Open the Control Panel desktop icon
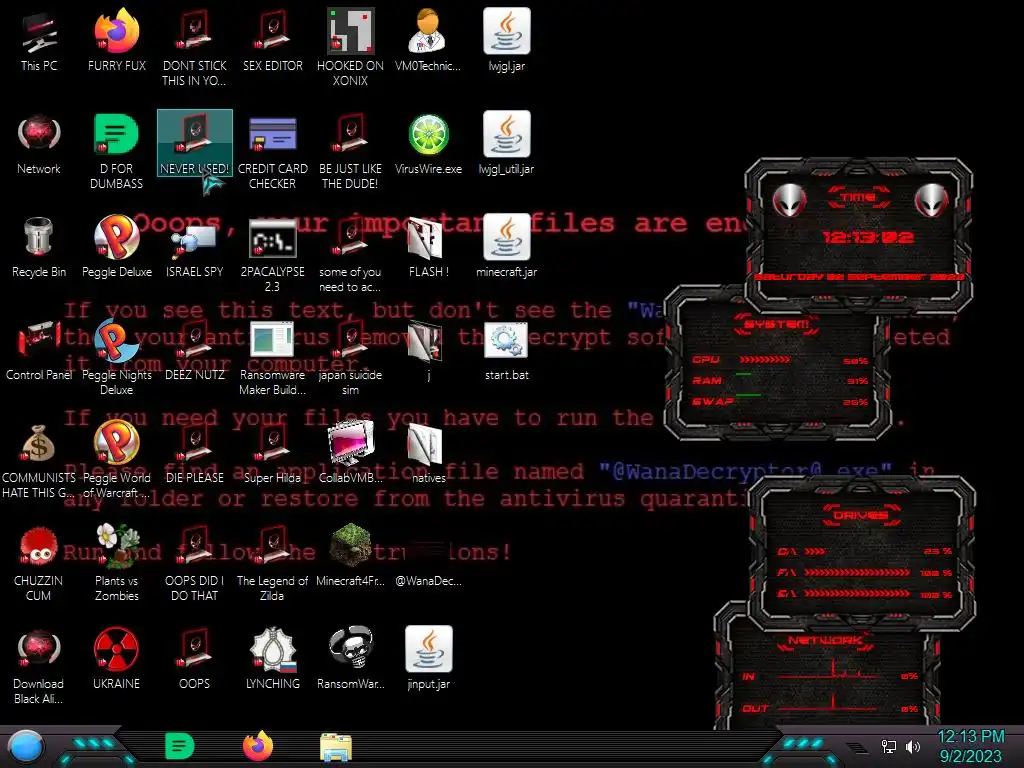Image resolution: width=1024 pixels, height=768 pixels. (39, 350)
